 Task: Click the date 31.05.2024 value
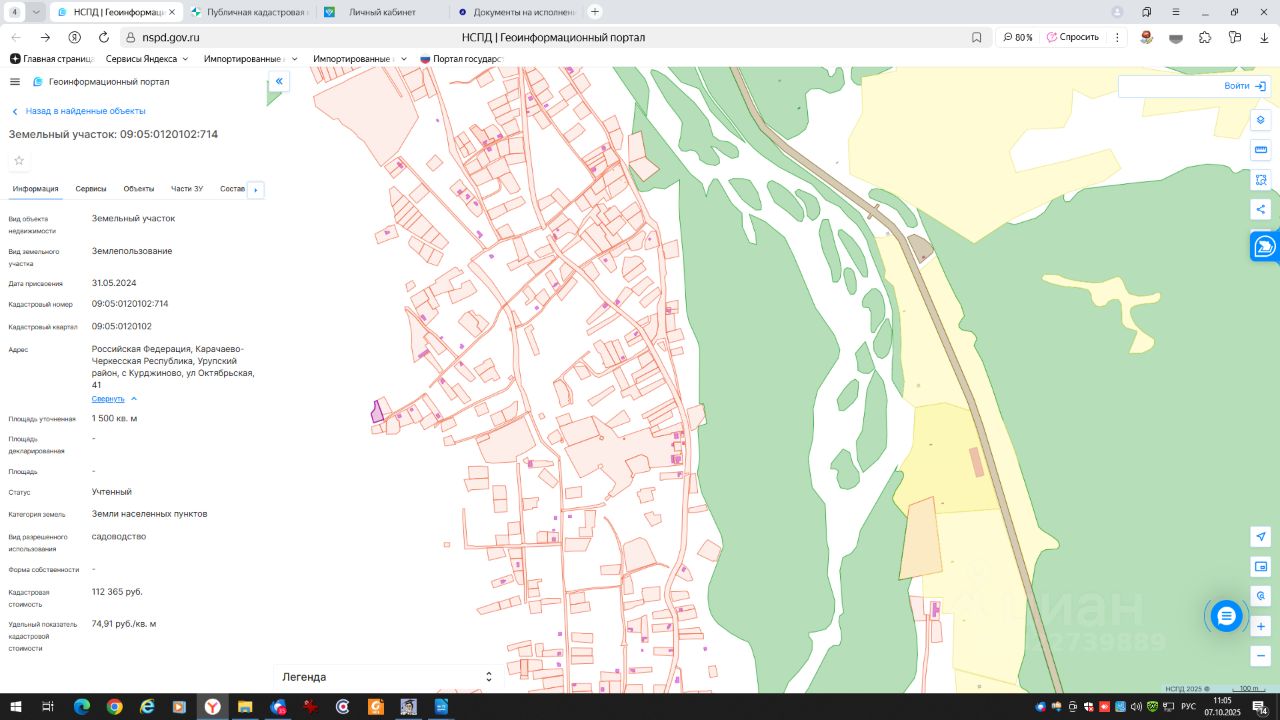114,283
